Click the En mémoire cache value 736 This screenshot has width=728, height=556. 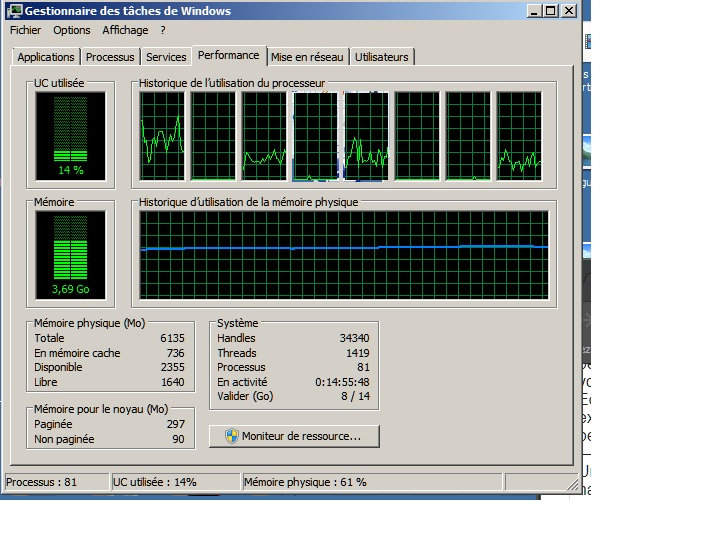point(176,353)
